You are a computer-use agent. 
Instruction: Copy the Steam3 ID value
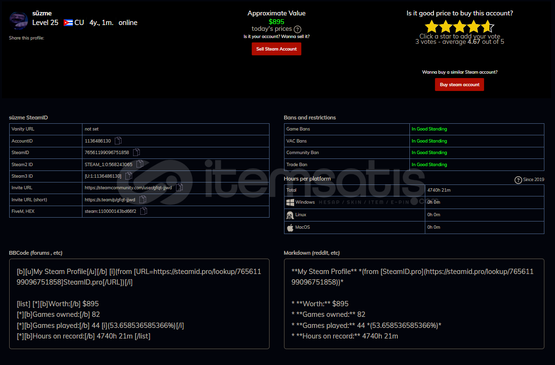[x=128, y=176]
